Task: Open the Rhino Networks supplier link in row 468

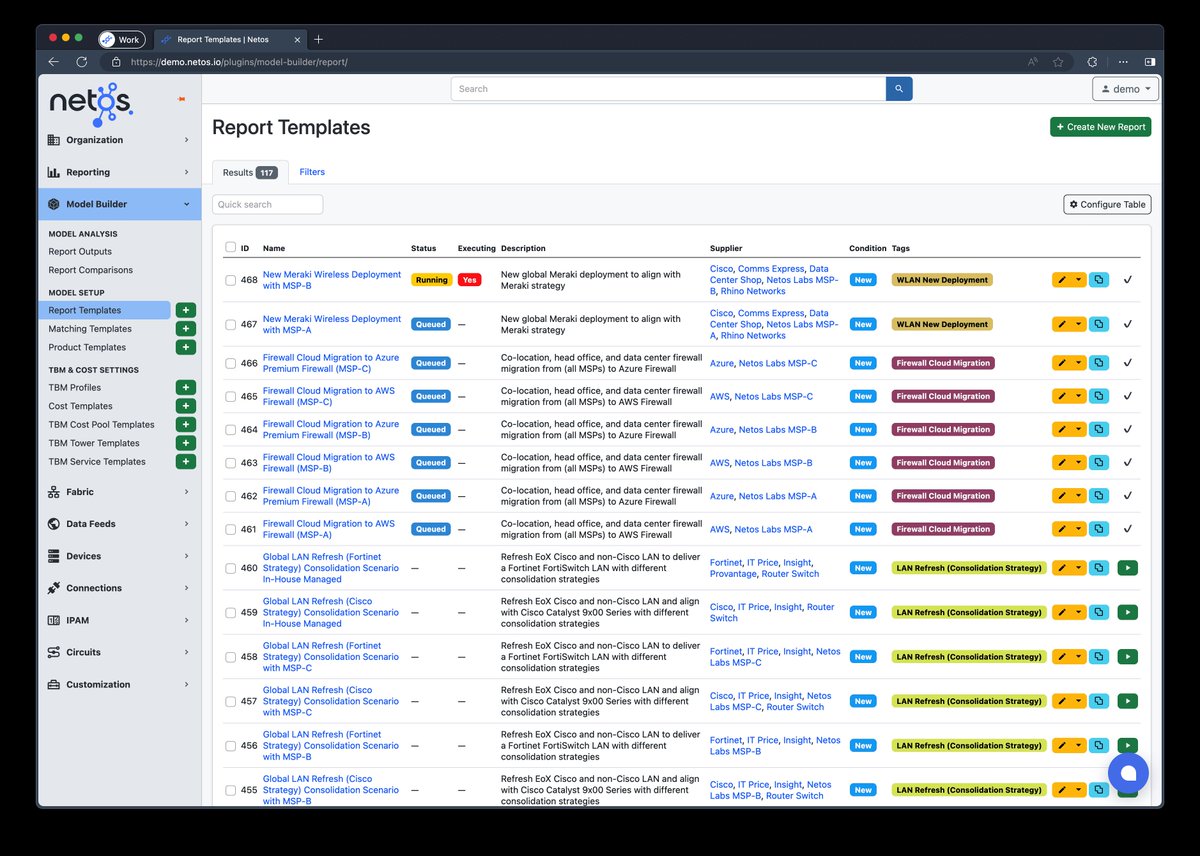Action: 753,291
